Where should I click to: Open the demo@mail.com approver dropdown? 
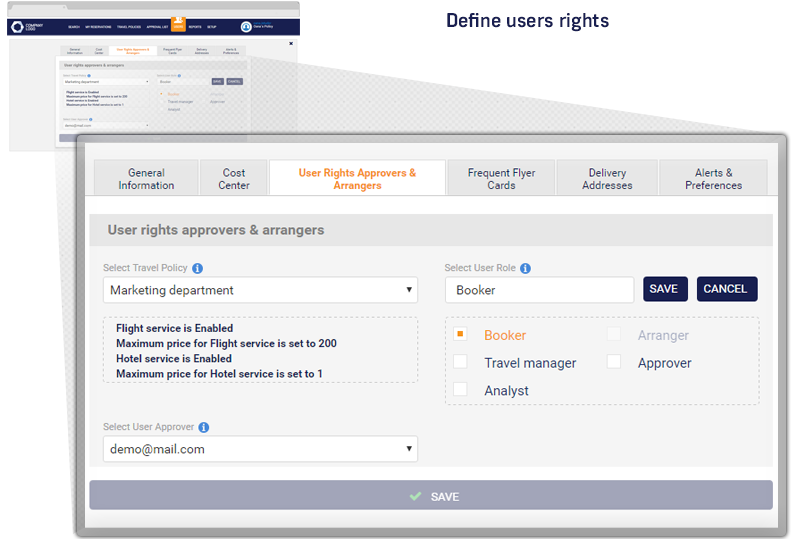coord(260,449)
